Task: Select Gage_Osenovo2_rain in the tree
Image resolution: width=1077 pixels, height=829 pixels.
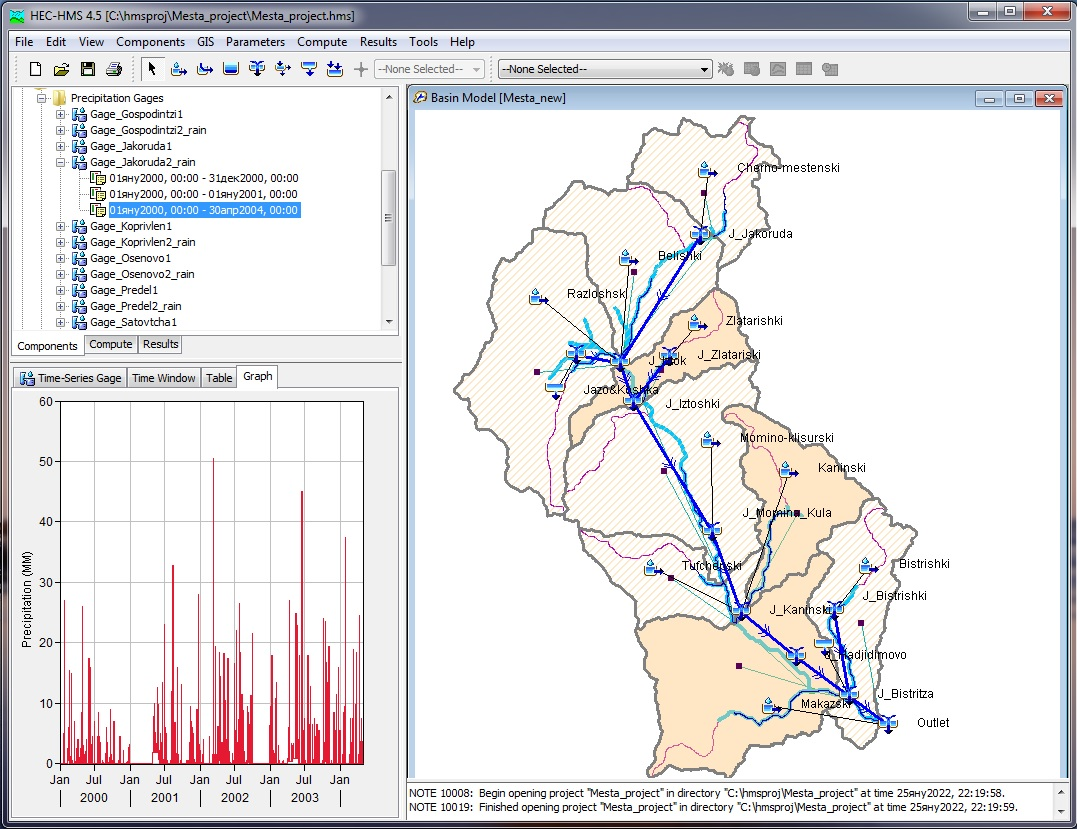Action: pyautogui.click(x=142, y=274)
